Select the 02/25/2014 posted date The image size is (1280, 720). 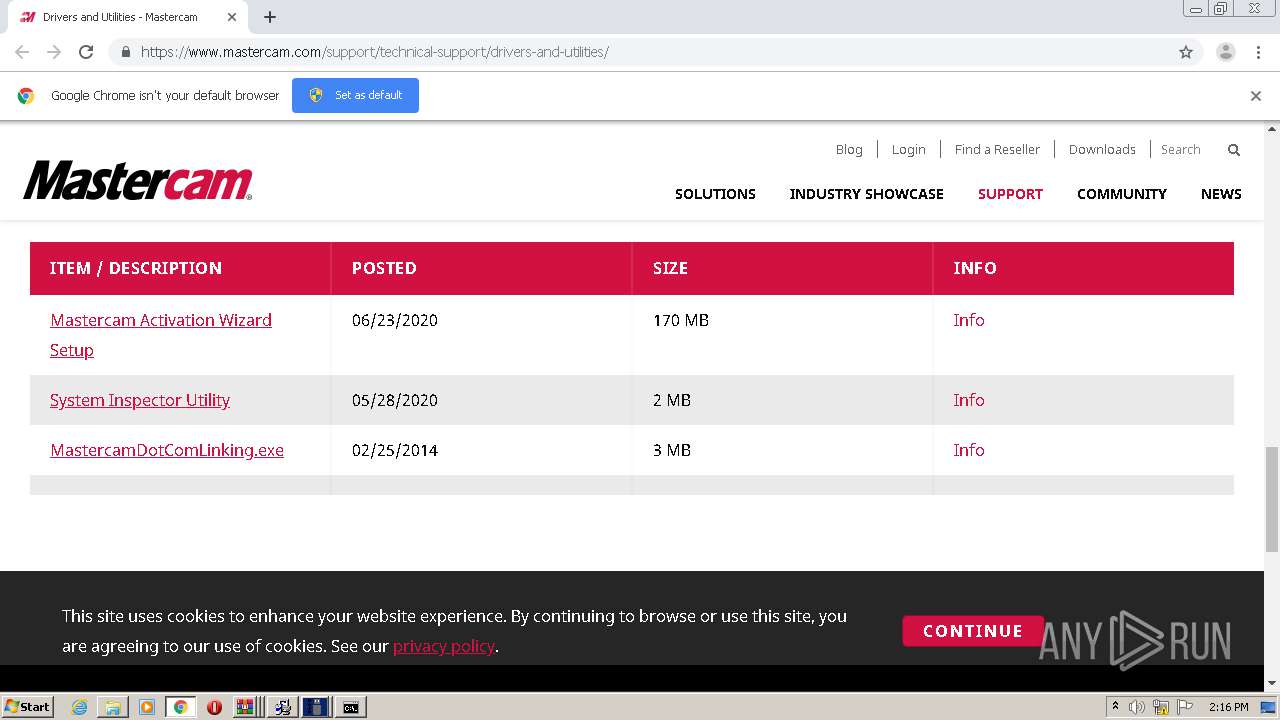coord(395,450)
